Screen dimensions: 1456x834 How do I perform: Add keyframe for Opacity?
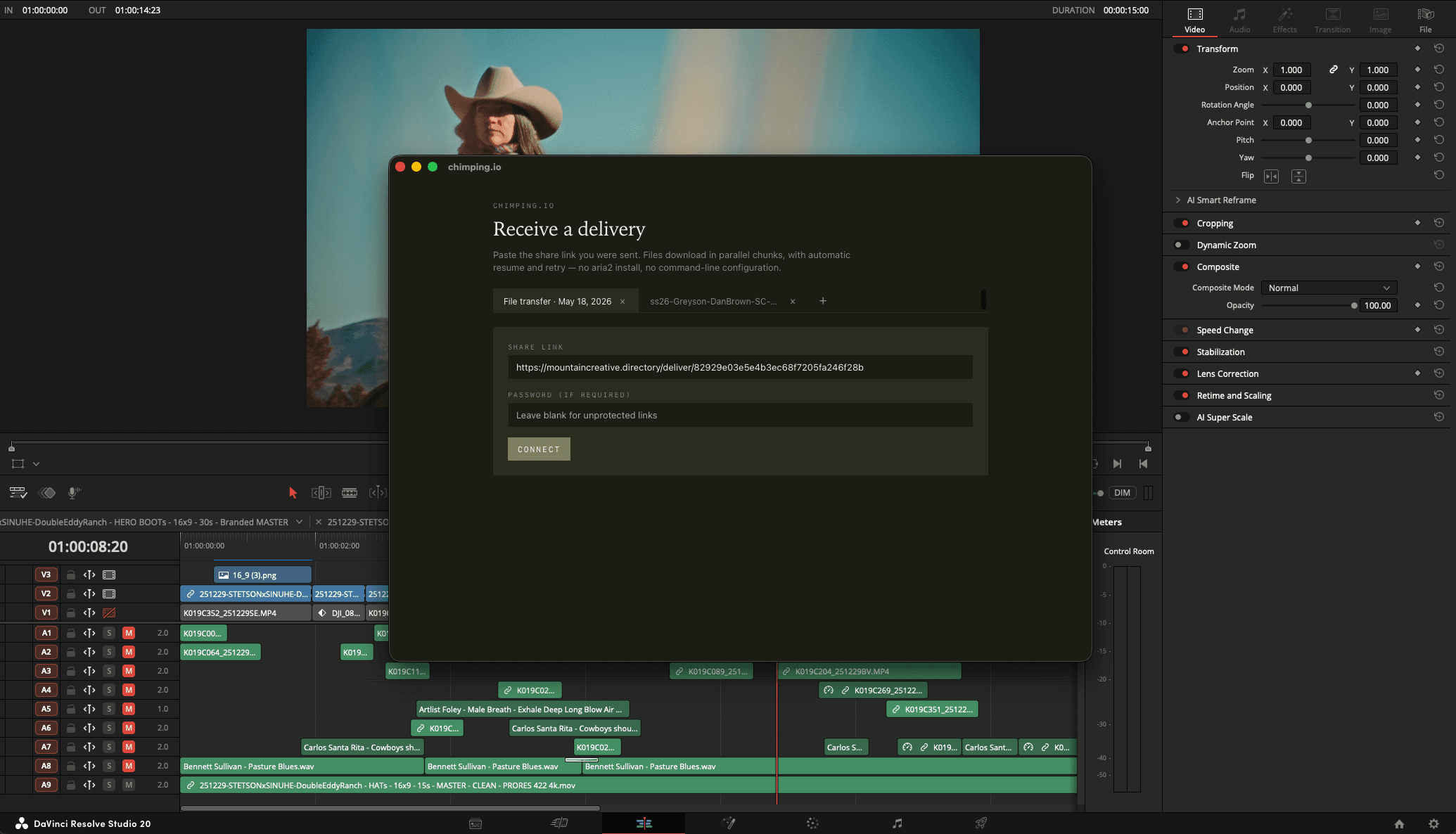[1417, 305]
